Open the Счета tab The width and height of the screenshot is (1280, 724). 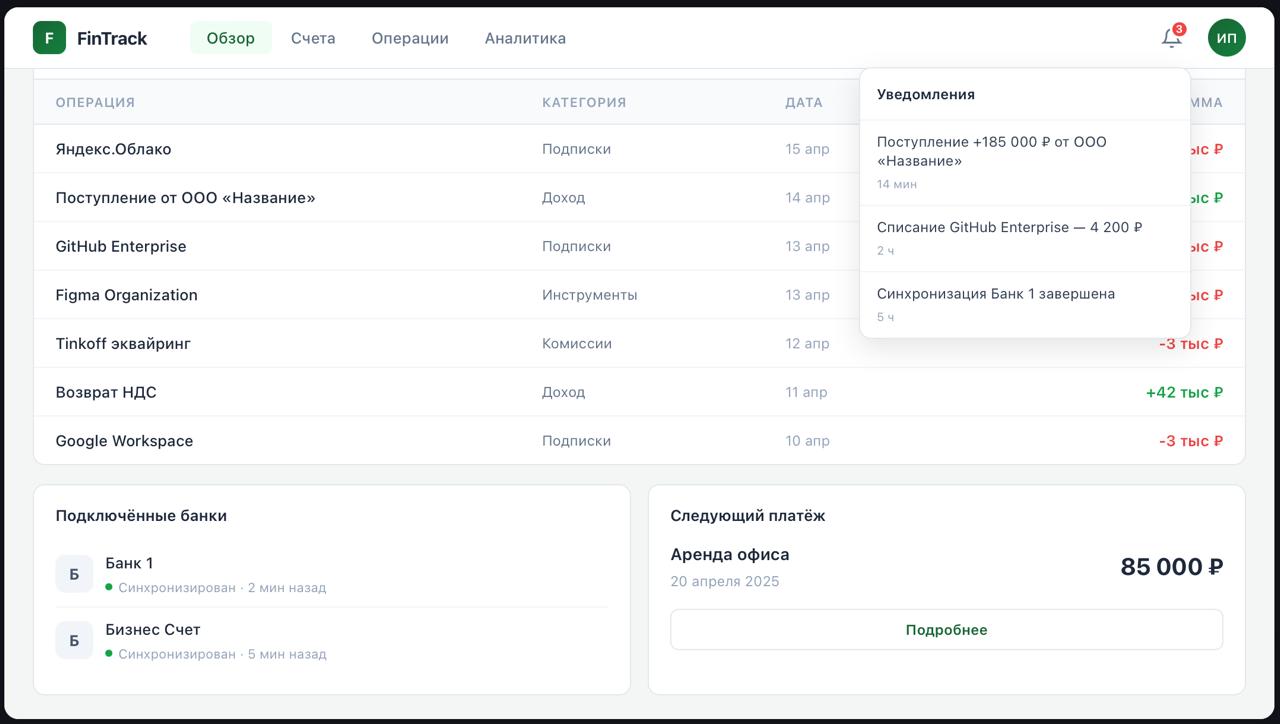[x=313, y=38]
